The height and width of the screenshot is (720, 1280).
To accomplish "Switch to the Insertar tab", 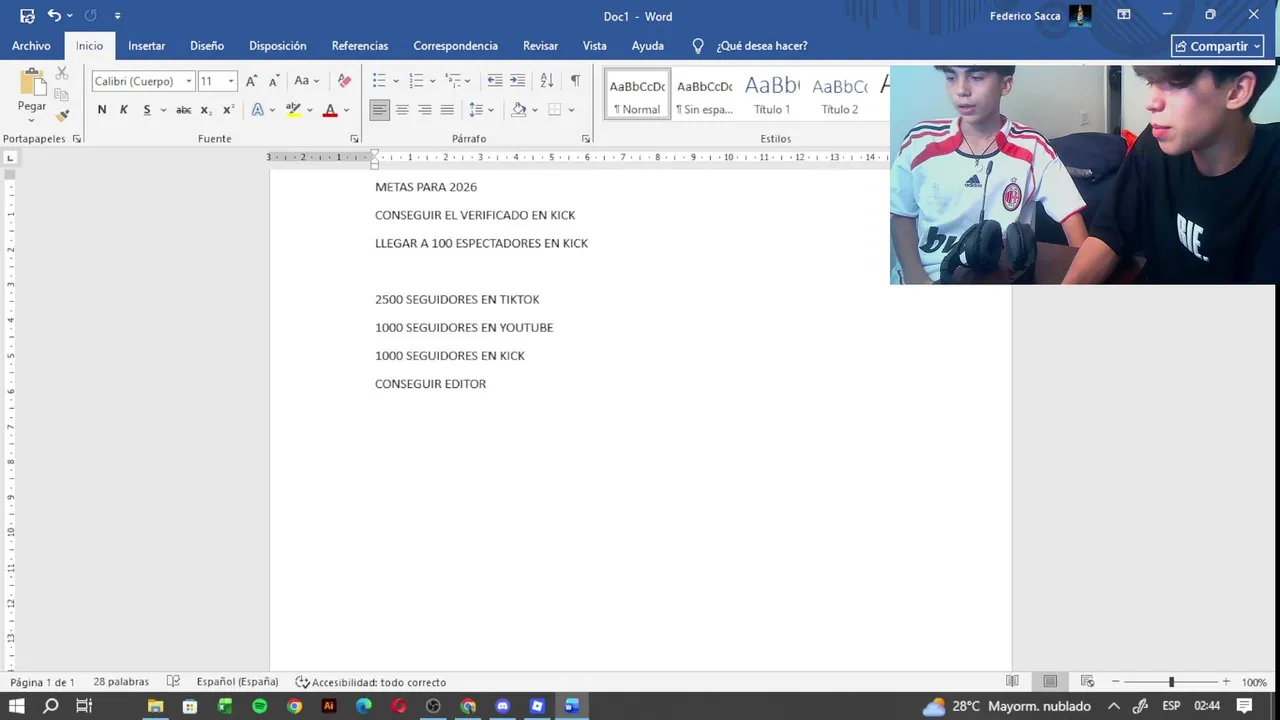I will point(146,46).
